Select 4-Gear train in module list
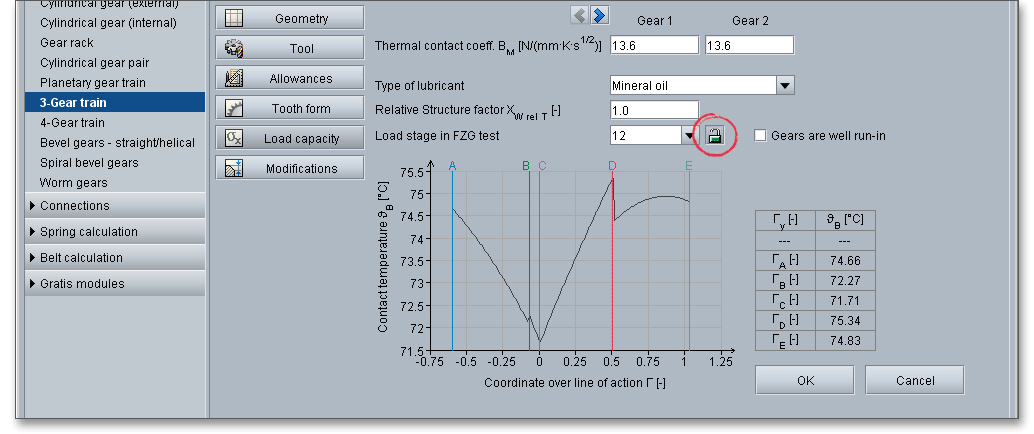 tap(72, 123)
